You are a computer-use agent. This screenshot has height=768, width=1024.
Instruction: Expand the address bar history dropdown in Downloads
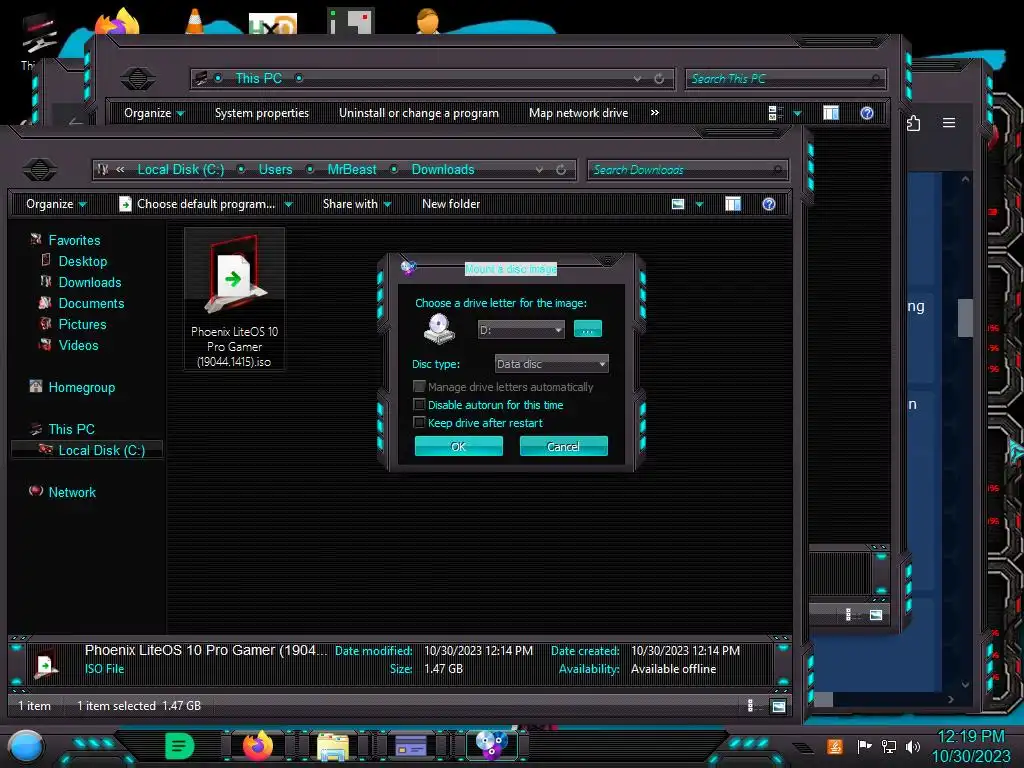pos(539,170)
